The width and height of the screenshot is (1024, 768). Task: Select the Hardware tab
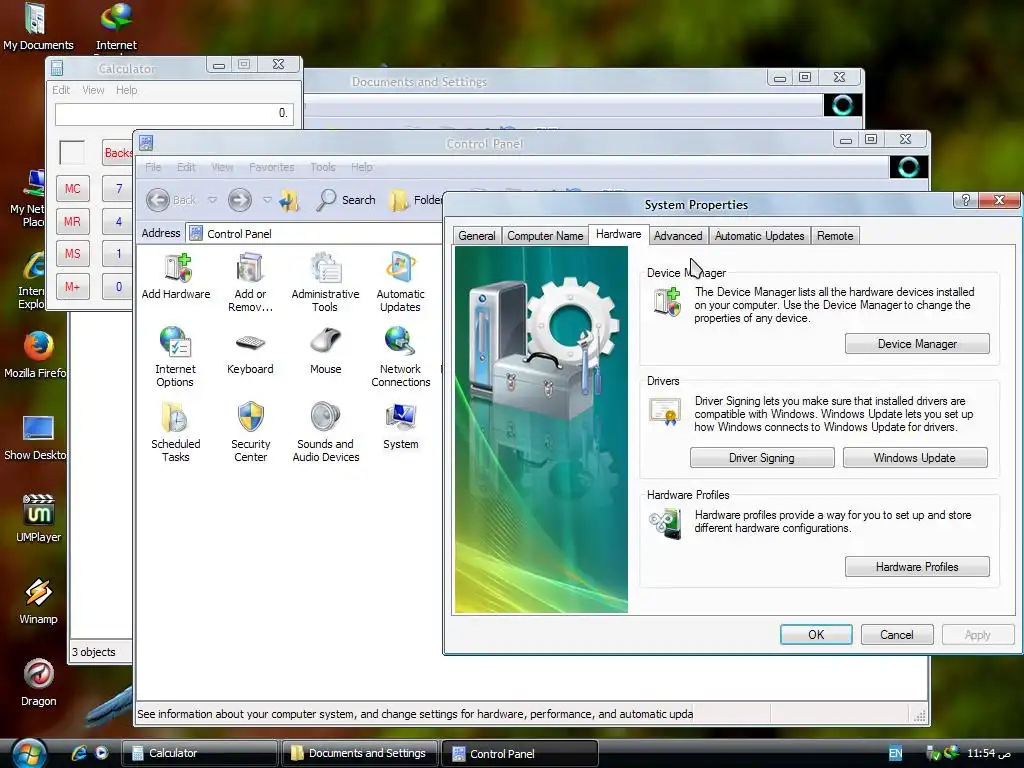coord(618,234)
